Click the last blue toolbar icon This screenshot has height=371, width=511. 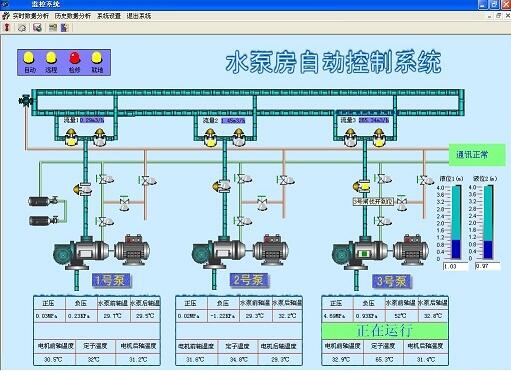[x=65, y=28]
